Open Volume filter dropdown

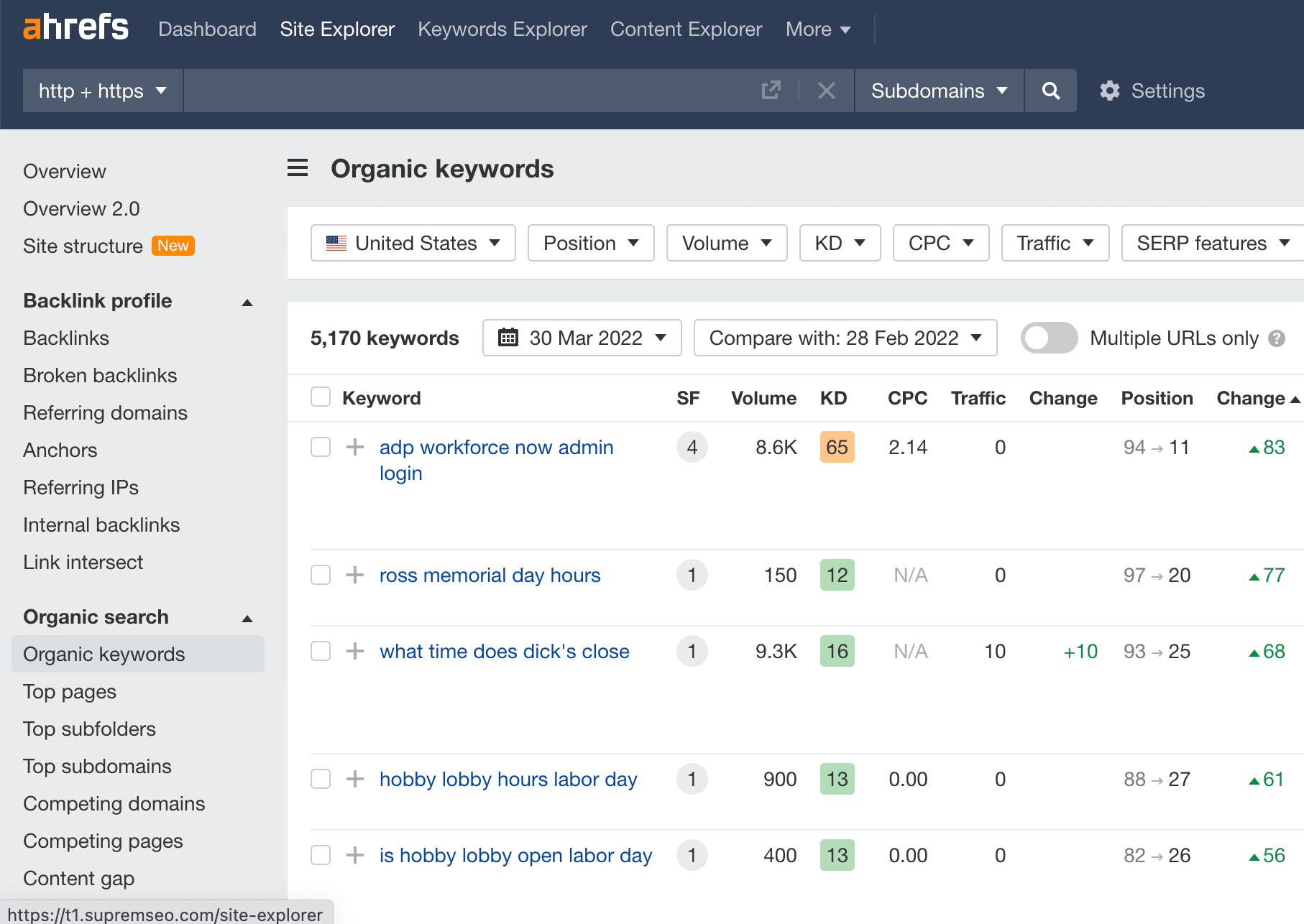point(727,243)
